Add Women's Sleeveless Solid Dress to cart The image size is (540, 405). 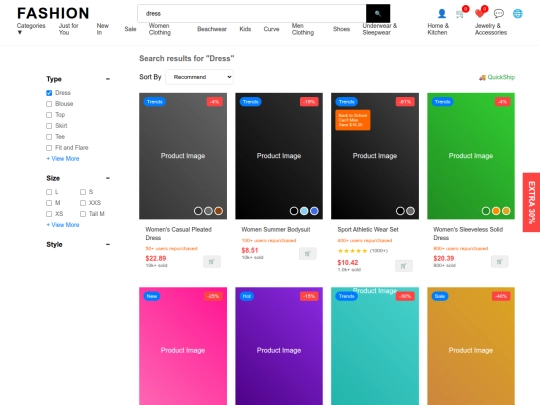click(499, 262)
